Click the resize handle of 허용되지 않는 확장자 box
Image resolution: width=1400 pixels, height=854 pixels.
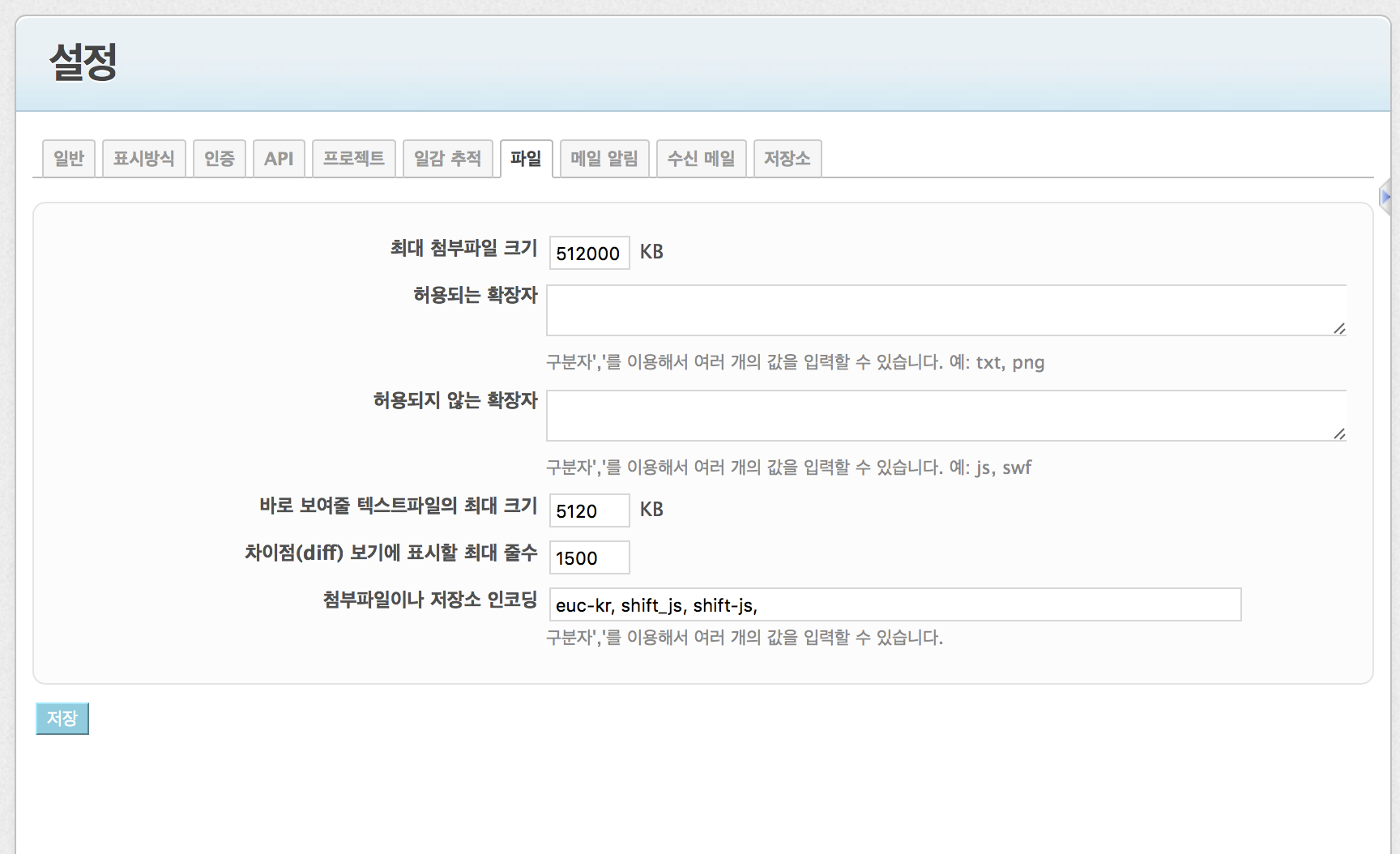pyautogui.click(x=1339, y=433)
